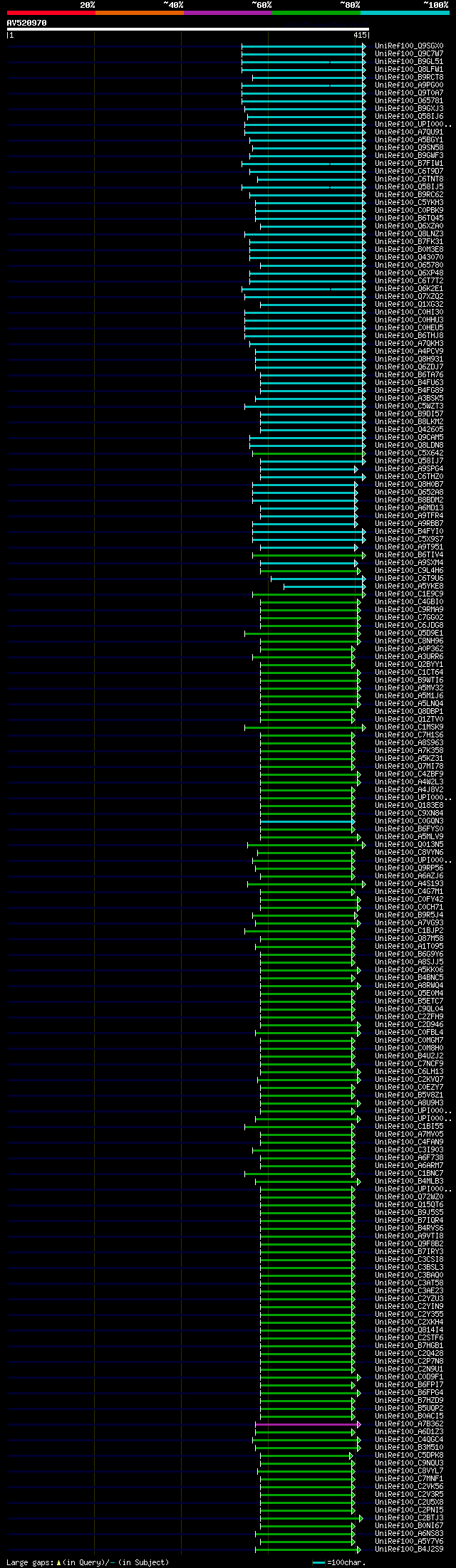This screenshot has height=1568, width=456.
Task: Select hit label UniRef100_C6TNT8
Action: coord(409,179)
